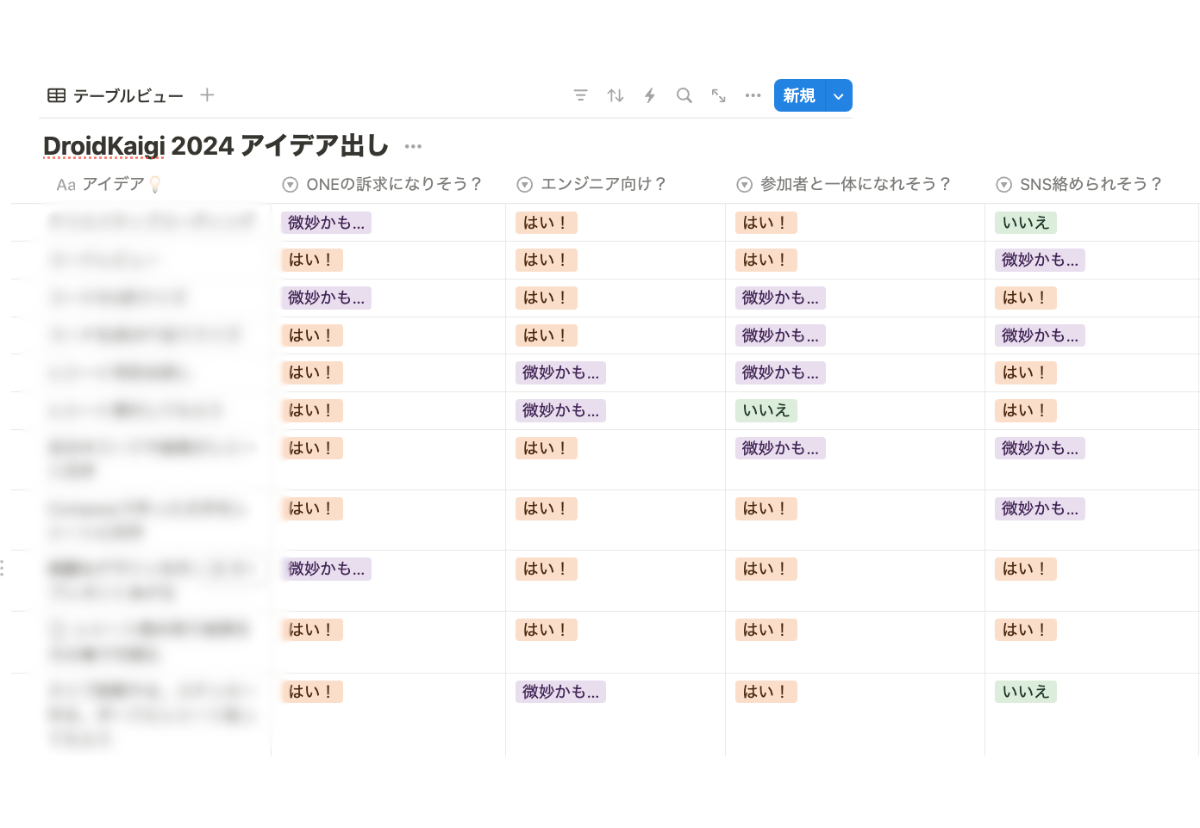Viewport: 1200px width, 828px height.
Task: Click the いいえ tag in 参加者と一体になれそう column
Action: coord(766,410)
